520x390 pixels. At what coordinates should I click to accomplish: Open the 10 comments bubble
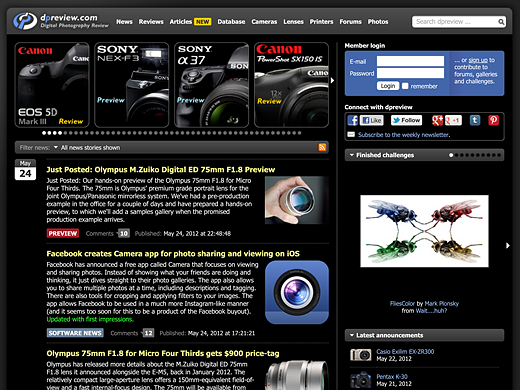(124, 233)
